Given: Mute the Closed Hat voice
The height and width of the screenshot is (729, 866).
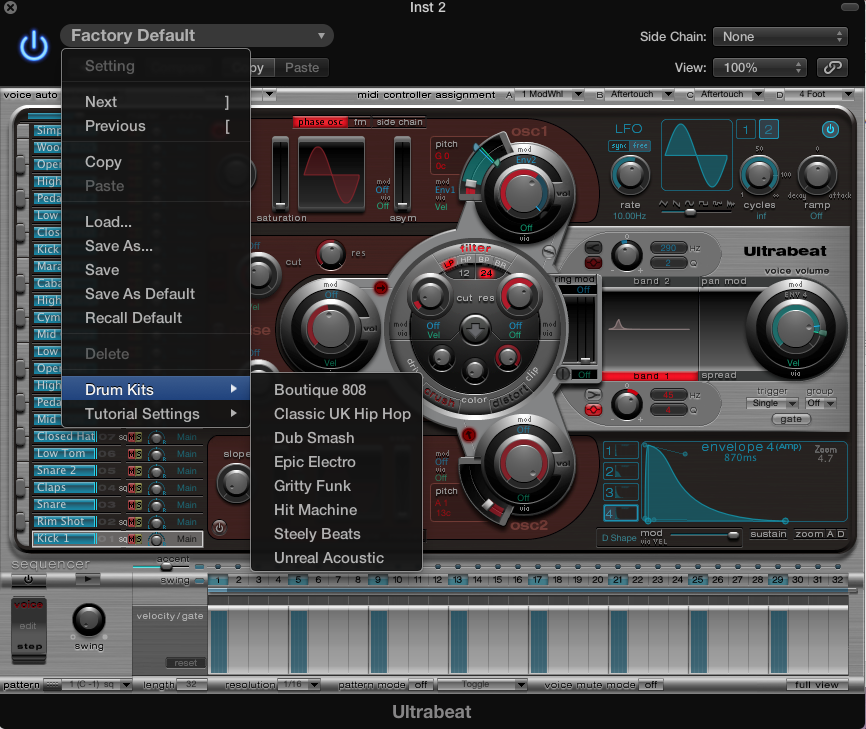Looking at the screenshot, I should point(131,437).
